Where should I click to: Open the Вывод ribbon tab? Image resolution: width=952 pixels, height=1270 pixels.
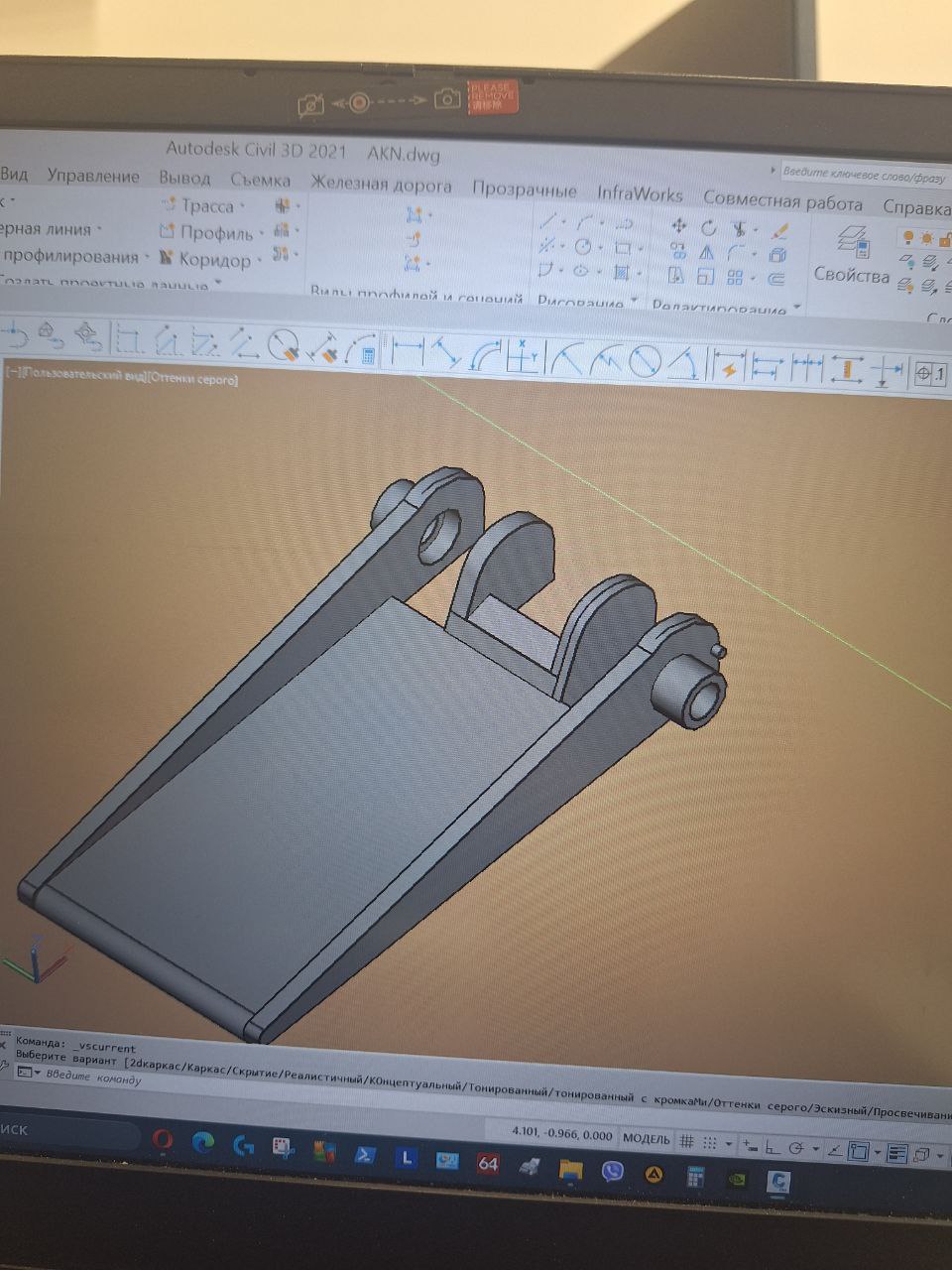tap(184, 178)
